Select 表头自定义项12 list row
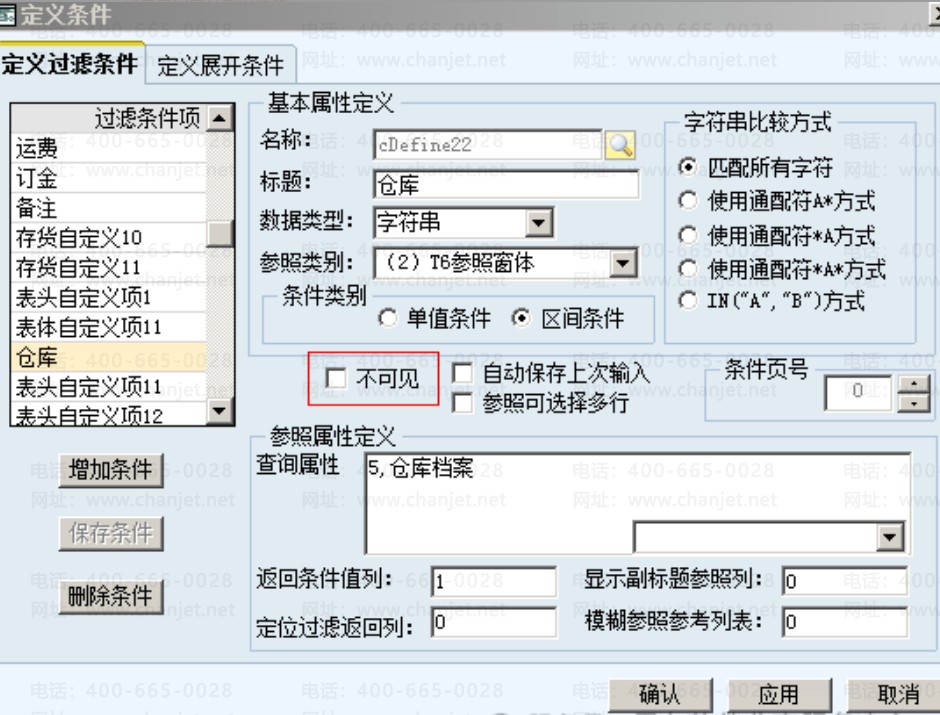Viewport: 940px width, 715px height. (x=109, y=414)
